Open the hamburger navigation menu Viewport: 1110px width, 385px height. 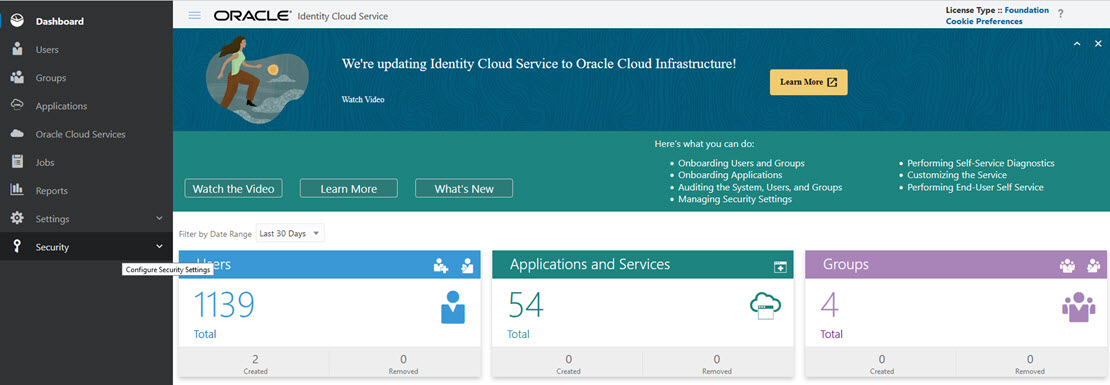coord(195,16)
